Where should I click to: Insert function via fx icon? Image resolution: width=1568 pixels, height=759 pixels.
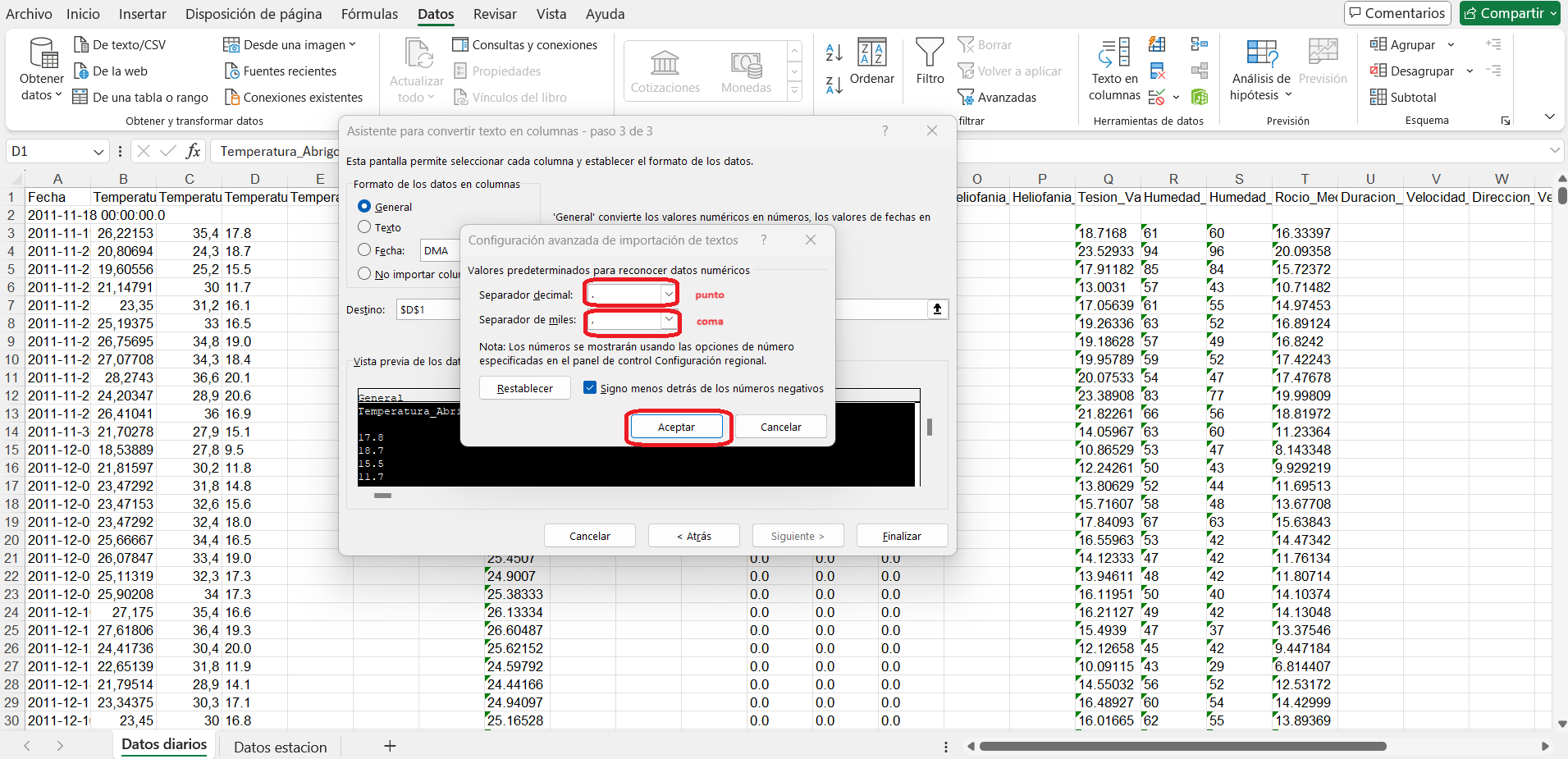(193, 151)
